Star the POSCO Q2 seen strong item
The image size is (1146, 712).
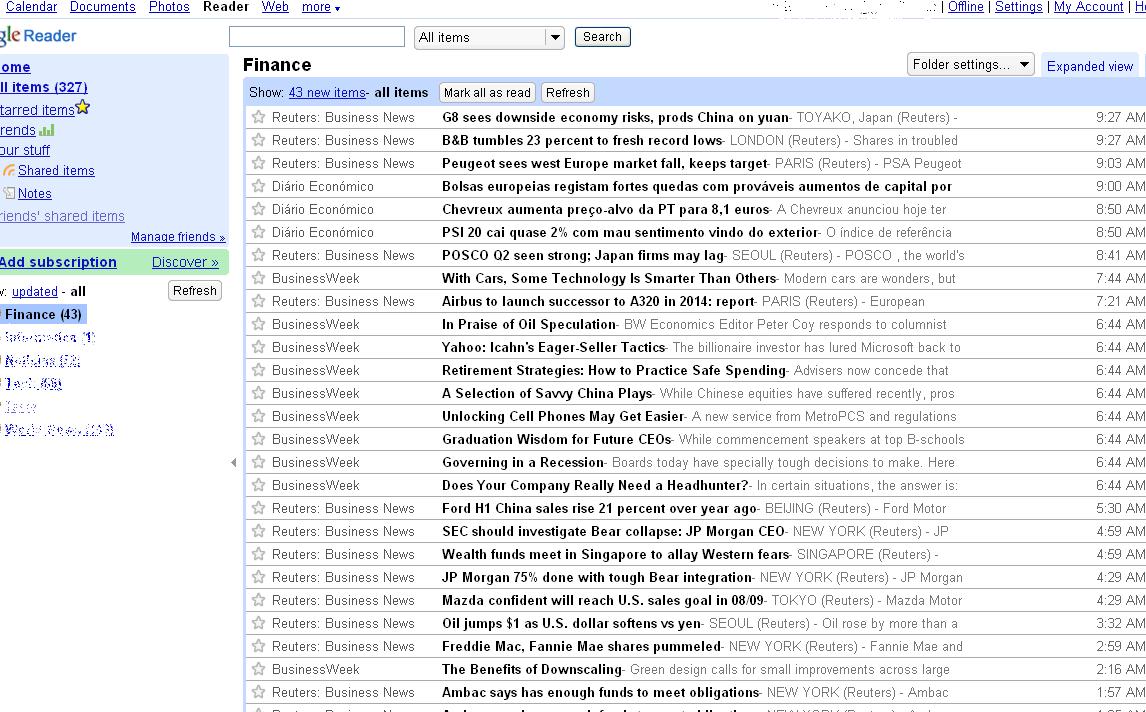[x=258, y=255]
